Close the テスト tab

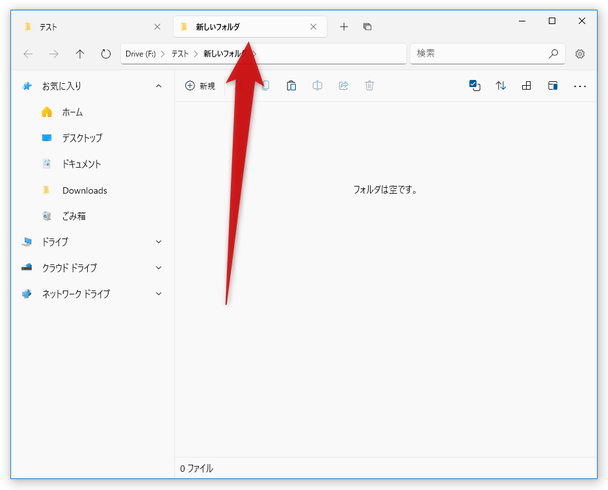click(157, 27)
